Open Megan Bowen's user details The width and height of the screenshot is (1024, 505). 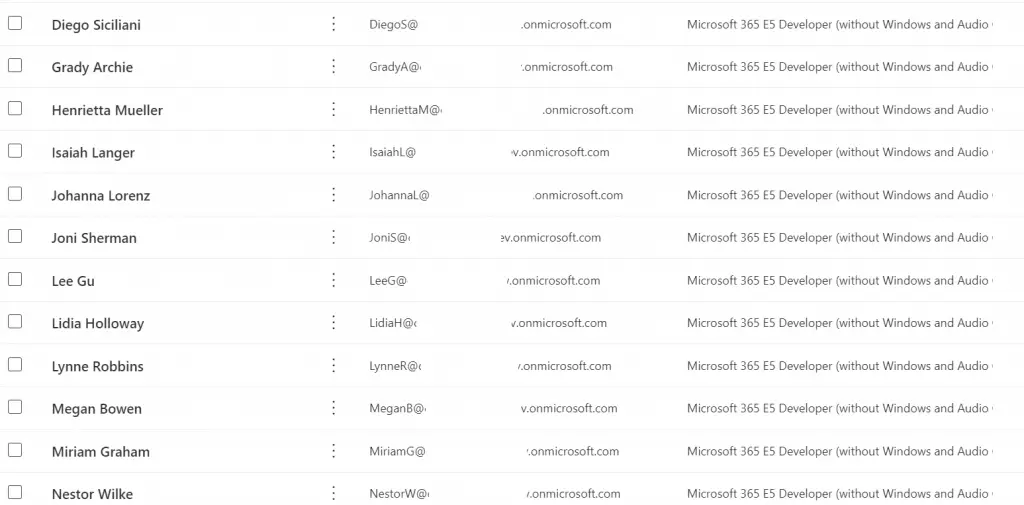[x=97, y=409]
